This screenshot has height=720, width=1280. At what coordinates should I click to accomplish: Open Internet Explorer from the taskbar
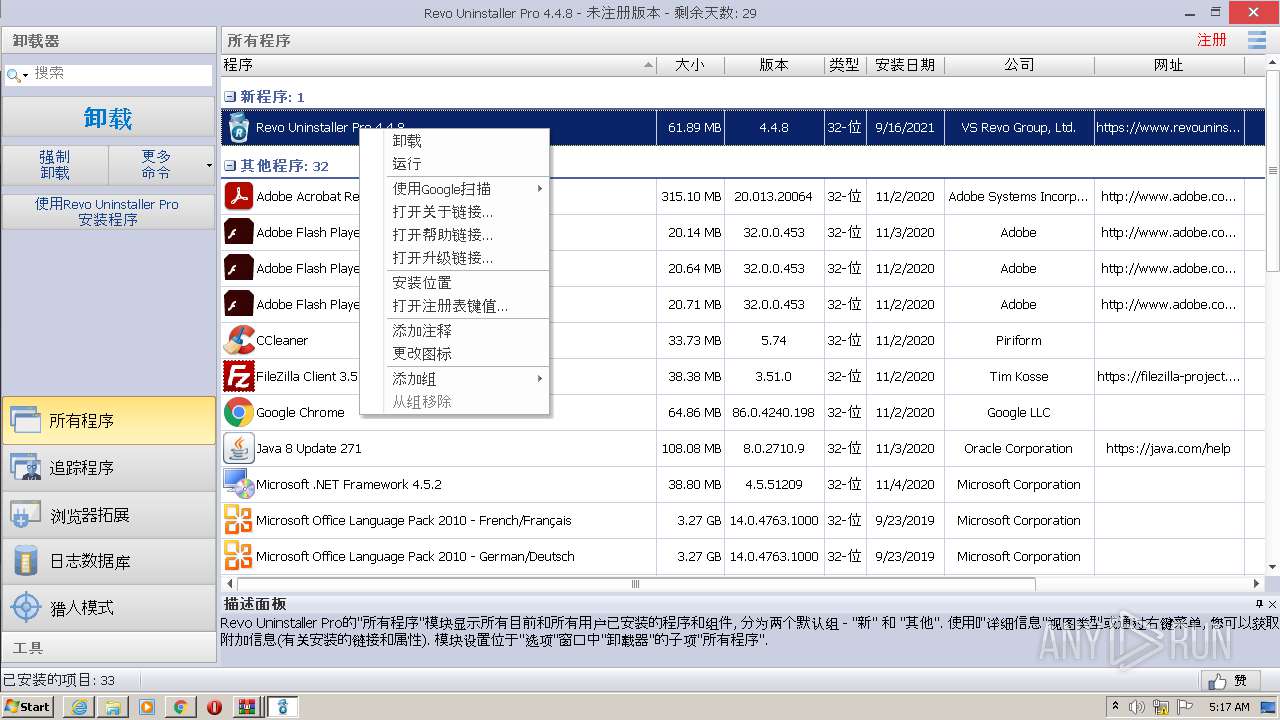[x=79, y=707]
